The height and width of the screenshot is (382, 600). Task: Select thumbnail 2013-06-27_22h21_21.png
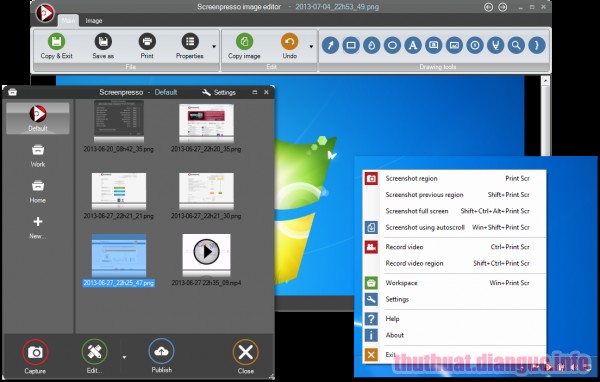click(x=119, y=191)
